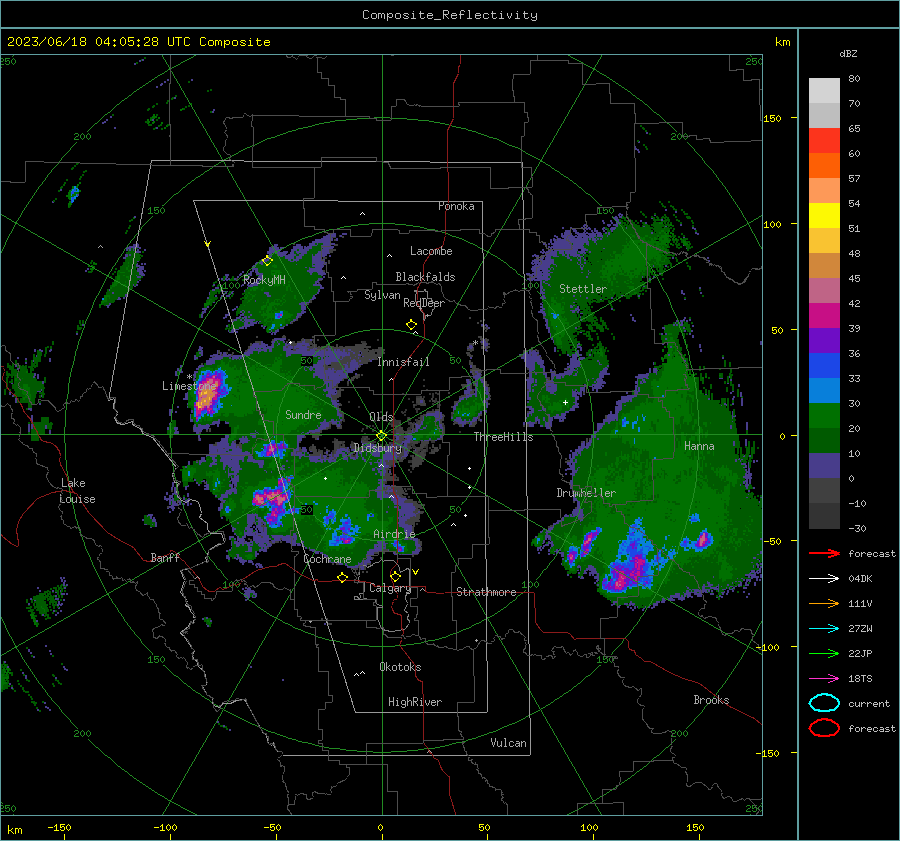Click the Drumheller city label

[586, 493]
